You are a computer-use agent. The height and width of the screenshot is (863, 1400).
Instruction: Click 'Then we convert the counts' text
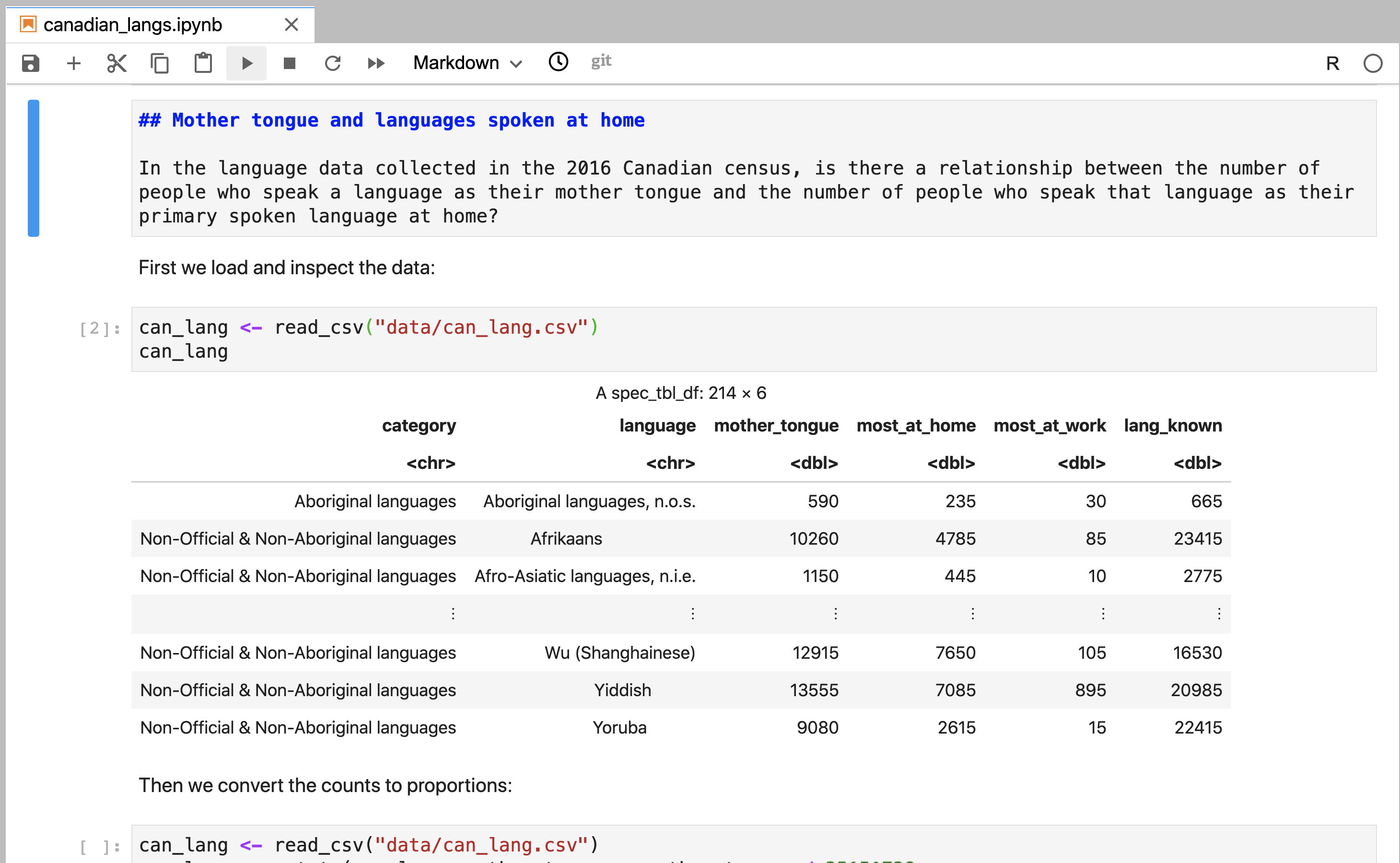click(326, 785)
